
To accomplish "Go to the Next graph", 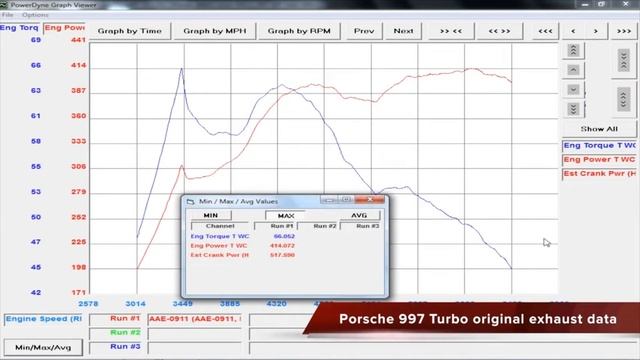I will click(x=403, y=31).
